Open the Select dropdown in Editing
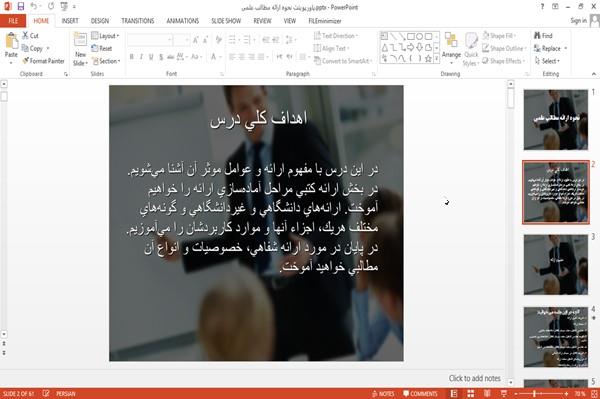 tap(547, 61)
